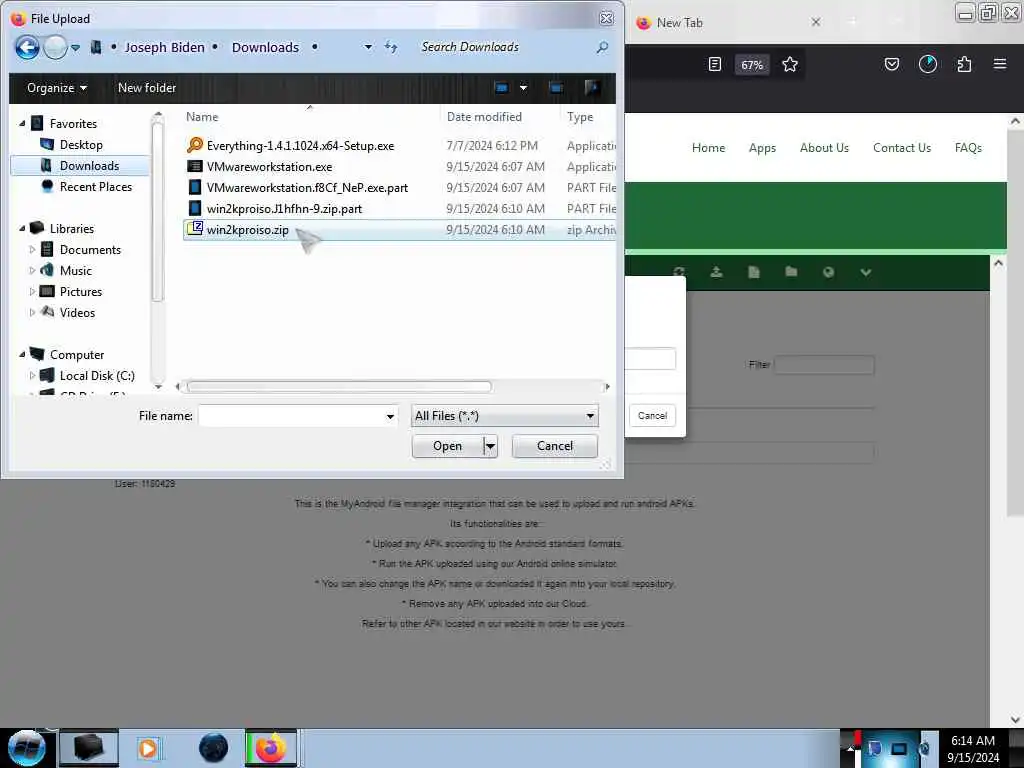Open the FAQs nav link
The width and height of the screenshot is (1024, 768).
968,148
